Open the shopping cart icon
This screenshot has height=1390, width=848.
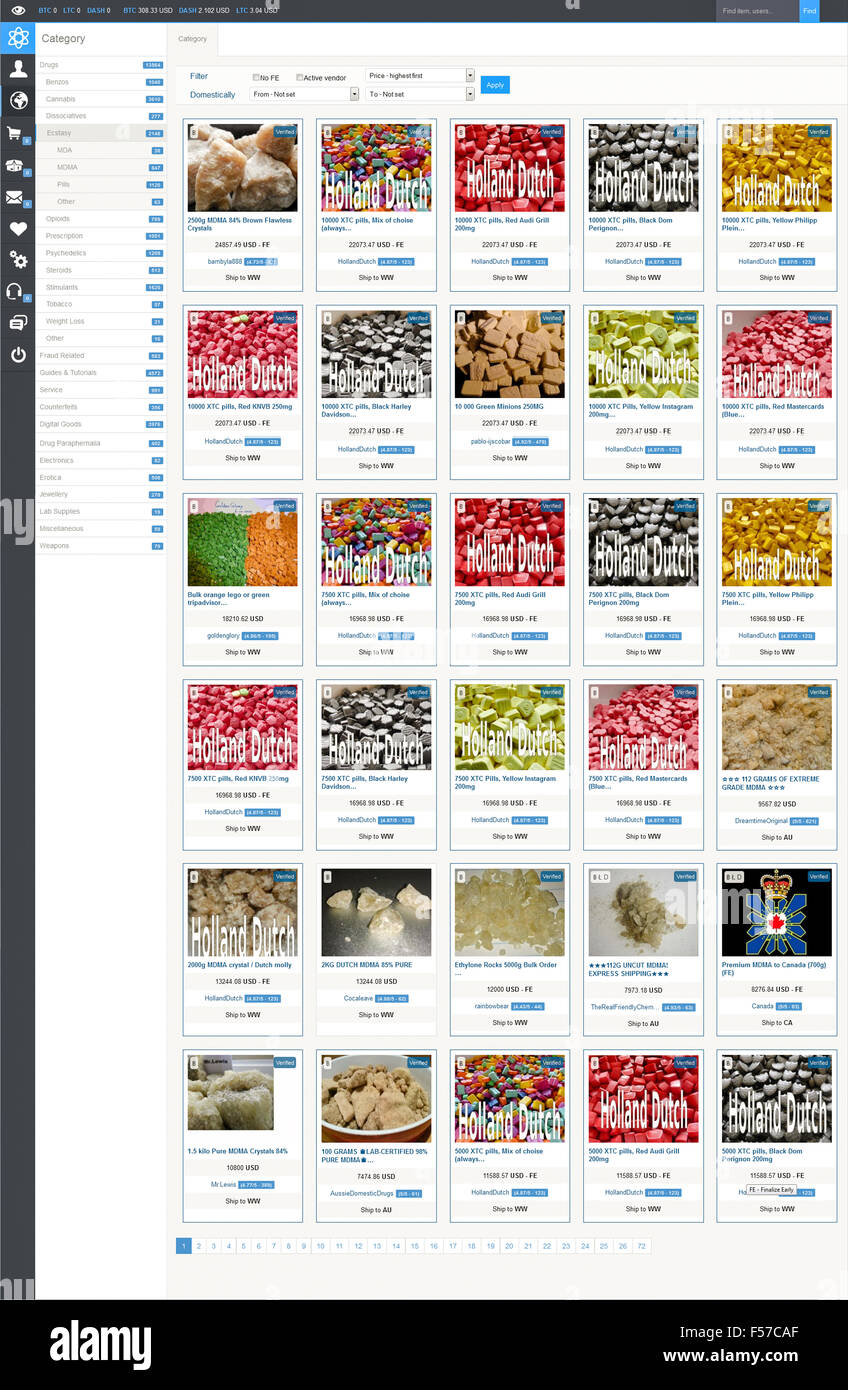pos(15,133)
